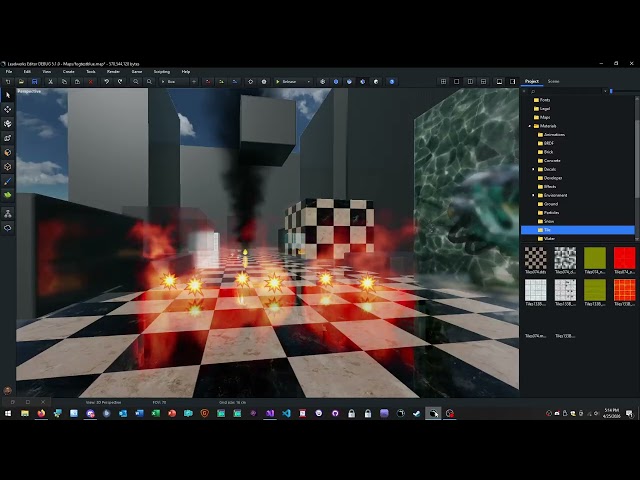Open Firefox from the taskbar
Image resolution: width=640 pixels, height=480 pixels.
(41, 413)
